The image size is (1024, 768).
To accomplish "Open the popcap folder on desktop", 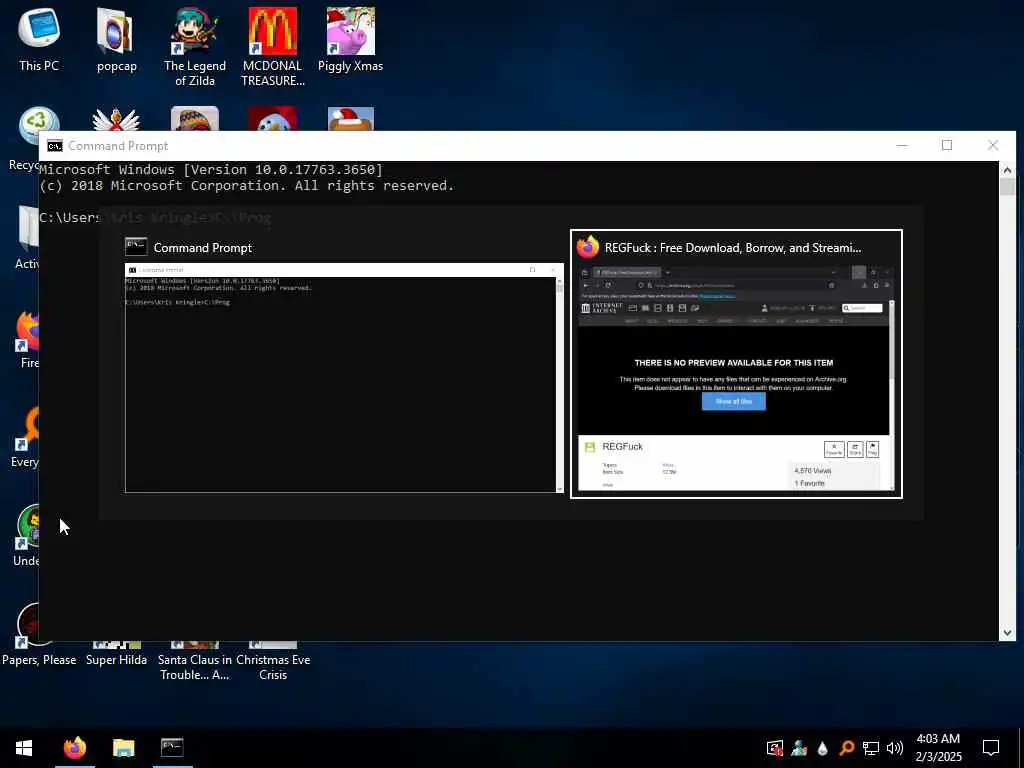I will 116,39.
